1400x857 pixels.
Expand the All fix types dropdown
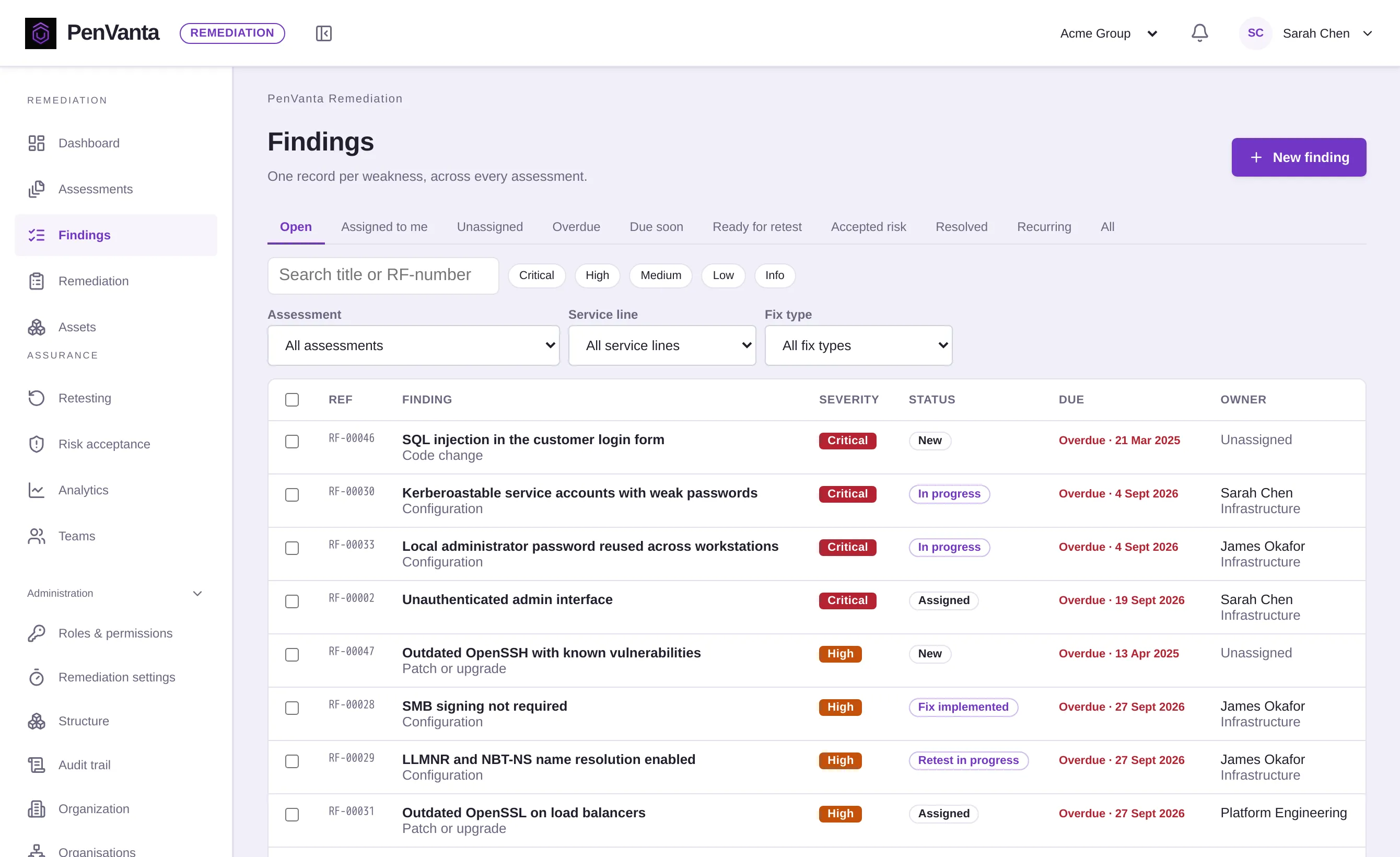tap(858, 345)
